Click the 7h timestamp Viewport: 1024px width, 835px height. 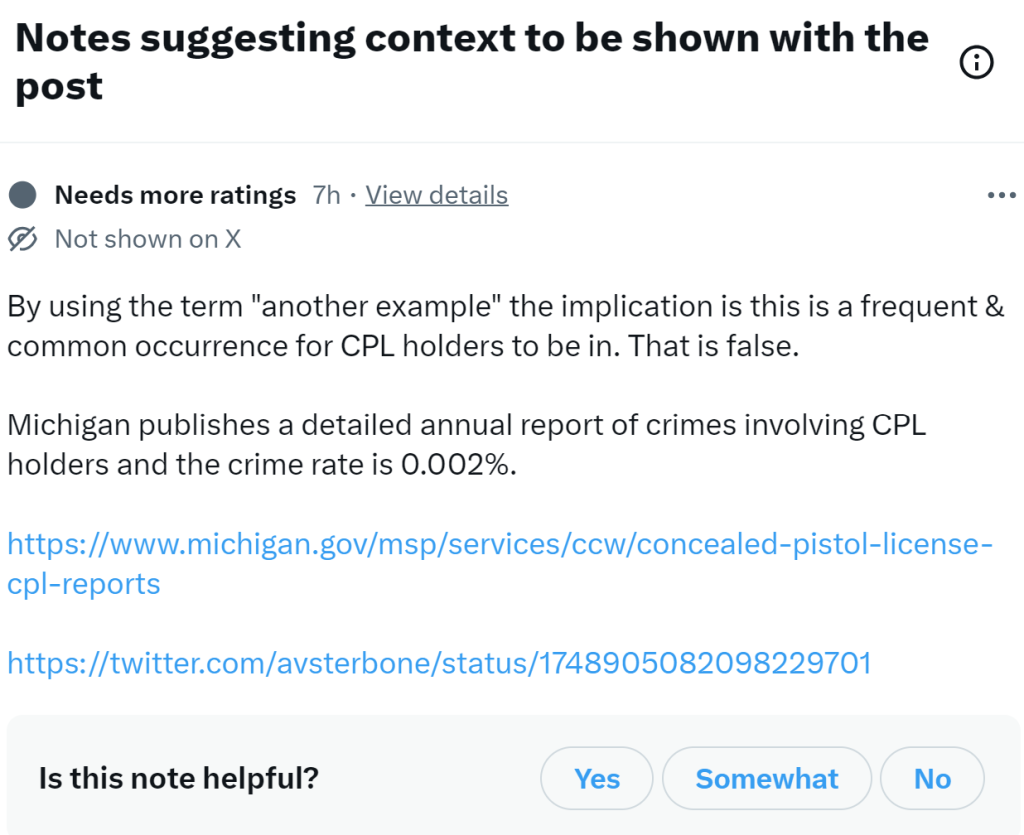tap(326, 195)
